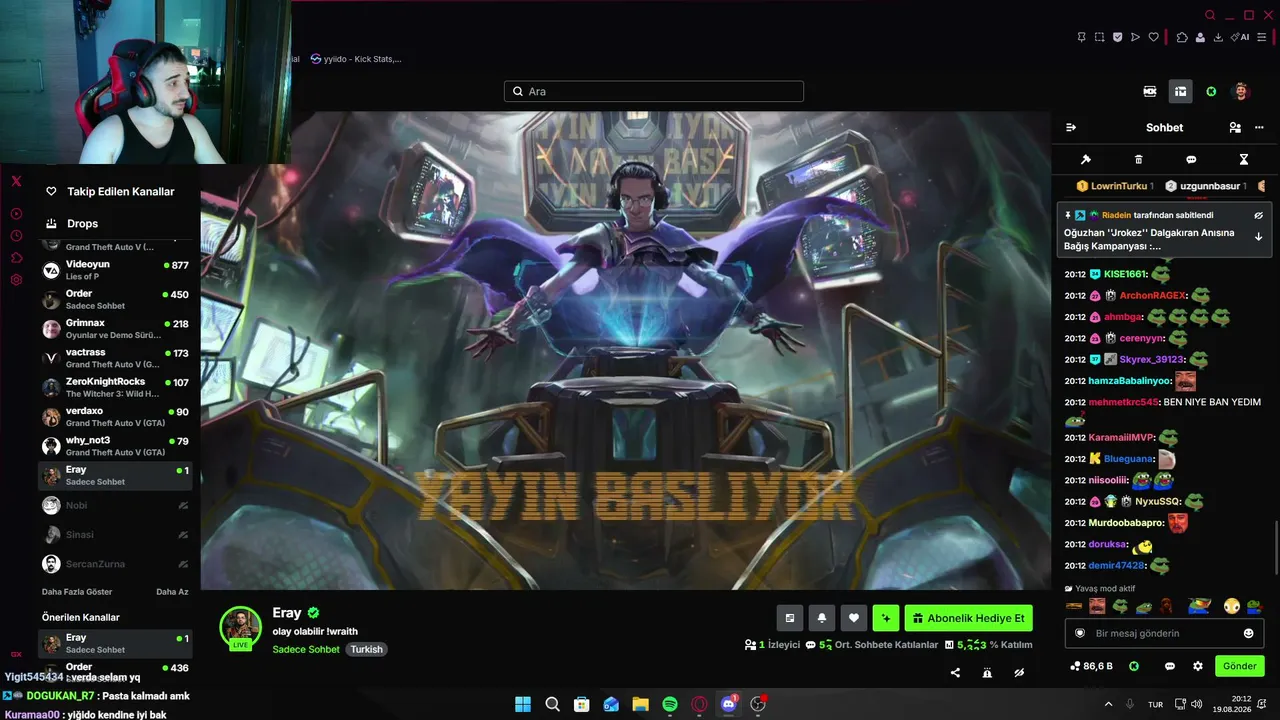
Task: Select the Grimnax channel in sidebar
Action: [x=116, y=329]
